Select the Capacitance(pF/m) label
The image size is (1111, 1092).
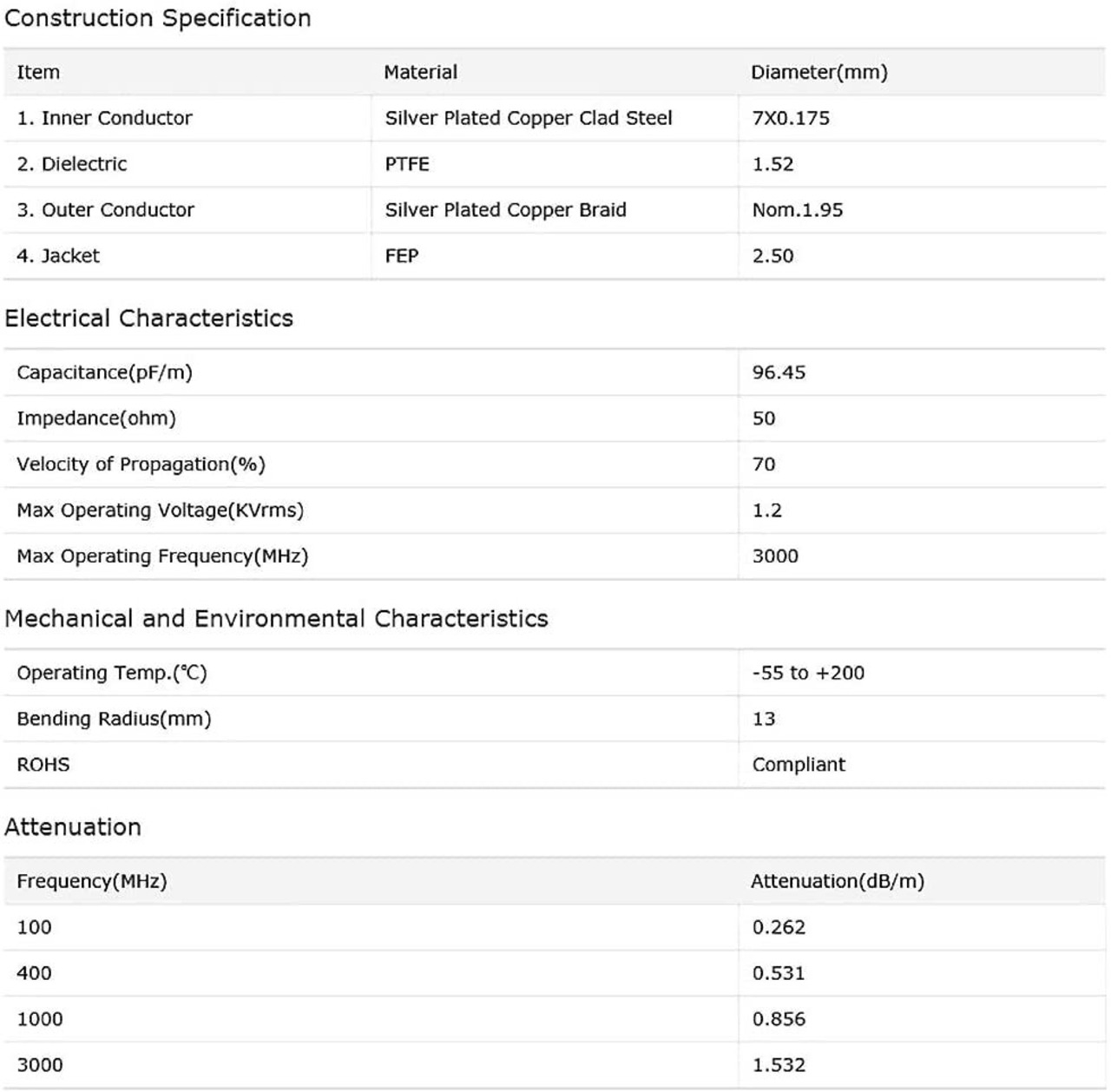(104, 372)
